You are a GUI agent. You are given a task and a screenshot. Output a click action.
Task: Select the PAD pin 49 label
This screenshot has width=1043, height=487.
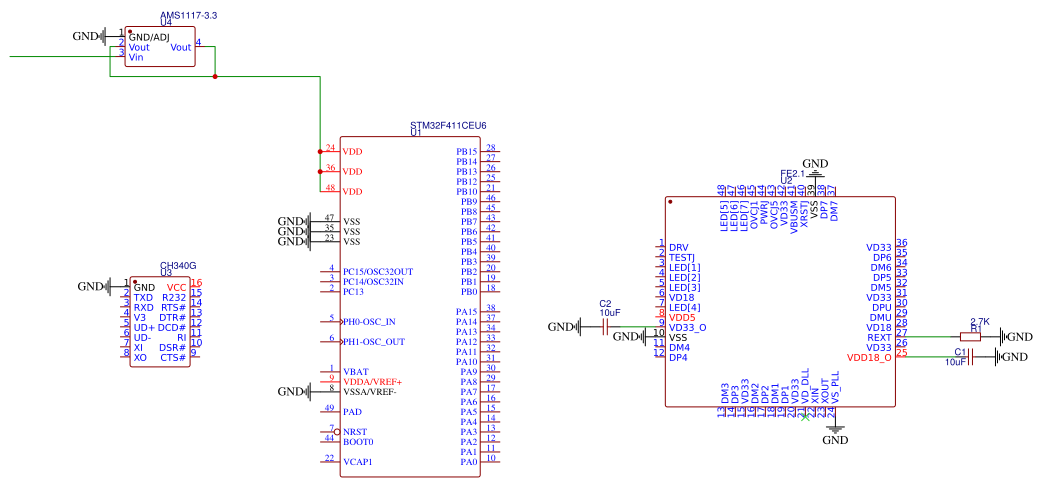click(352, 412)
